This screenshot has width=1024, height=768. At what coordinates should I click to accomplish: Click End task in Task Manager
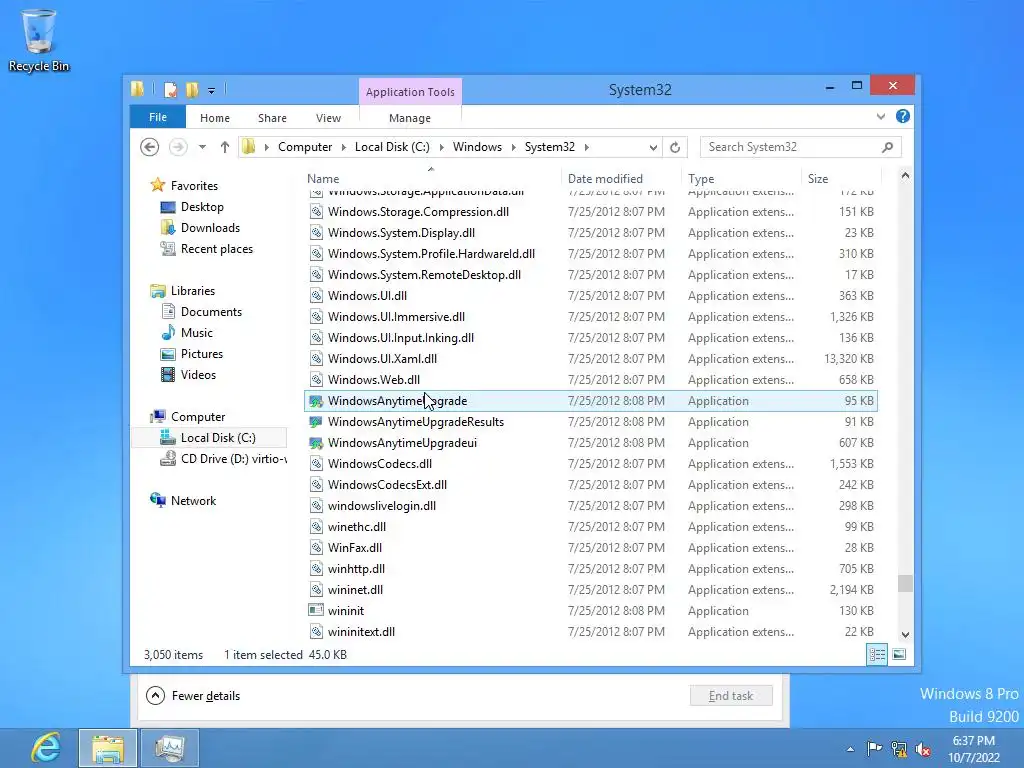[x=731, y=696]
